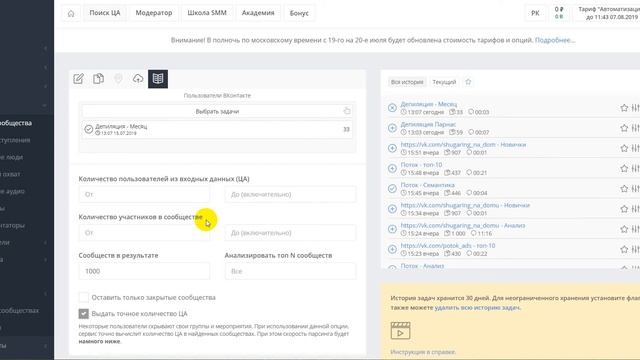Viewport: 640px width, 360px height.
Task: Add shugaring_na_domu - Новички via plus icon
Action: tap(392, 209)
